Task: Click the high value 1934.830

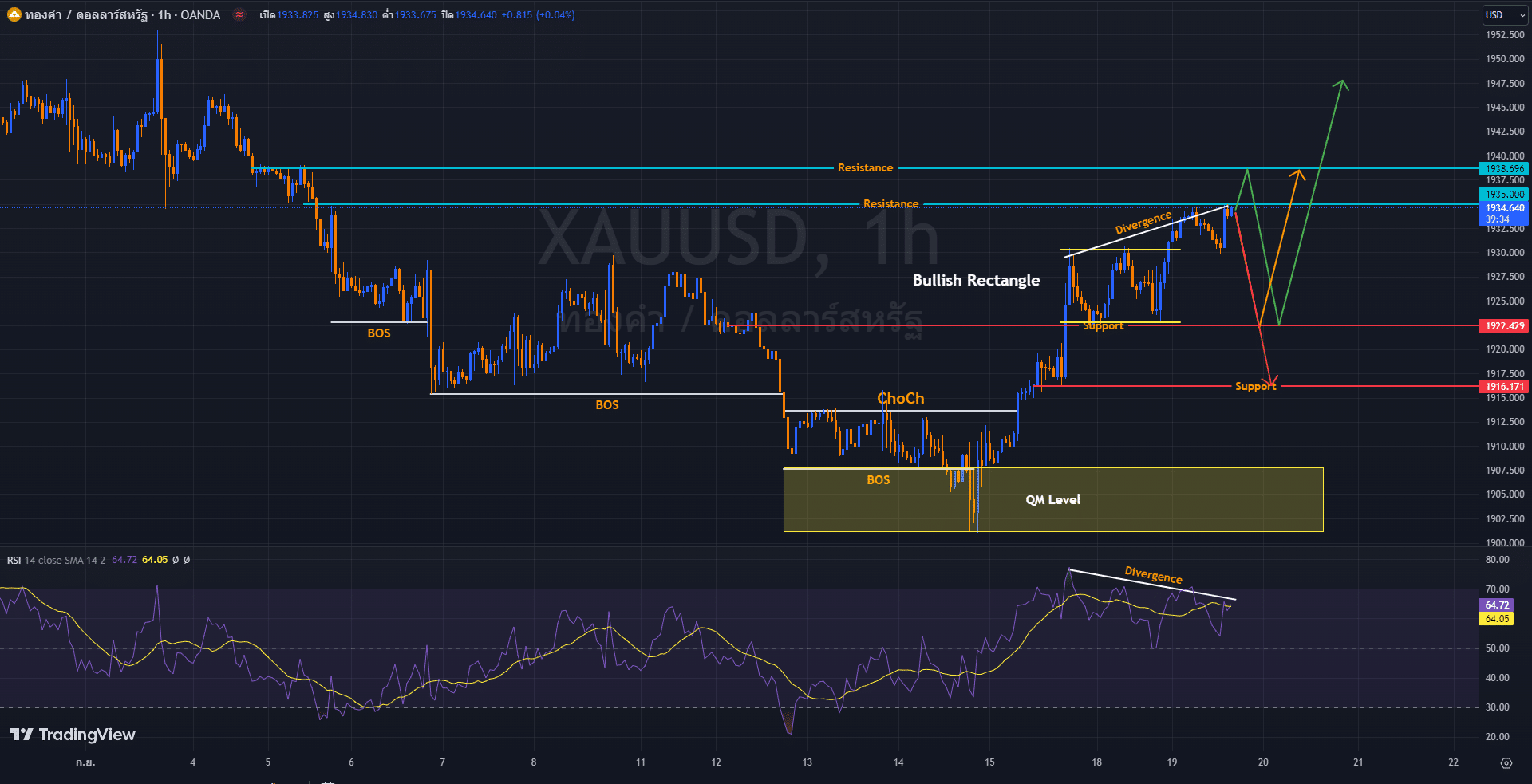Action: point(357,15)
